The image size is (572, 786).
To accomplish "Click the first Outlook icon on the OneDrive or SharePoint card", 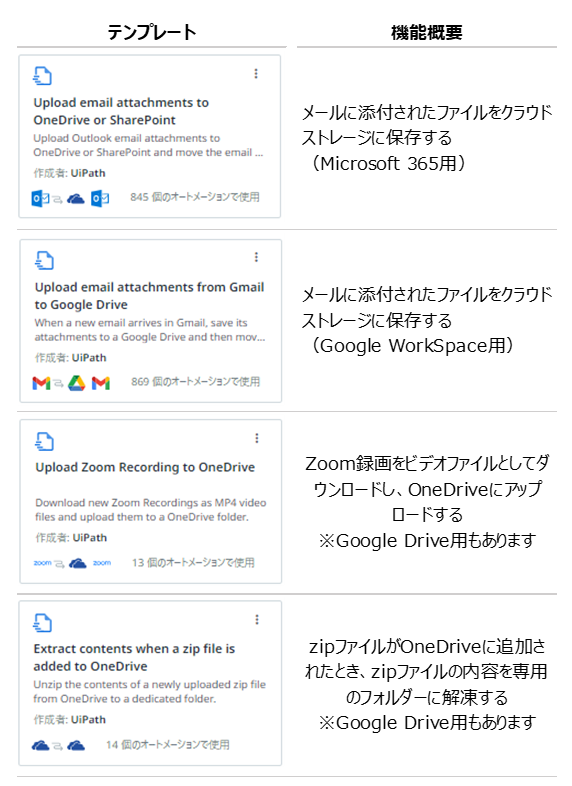I will (x=40, y=199).
